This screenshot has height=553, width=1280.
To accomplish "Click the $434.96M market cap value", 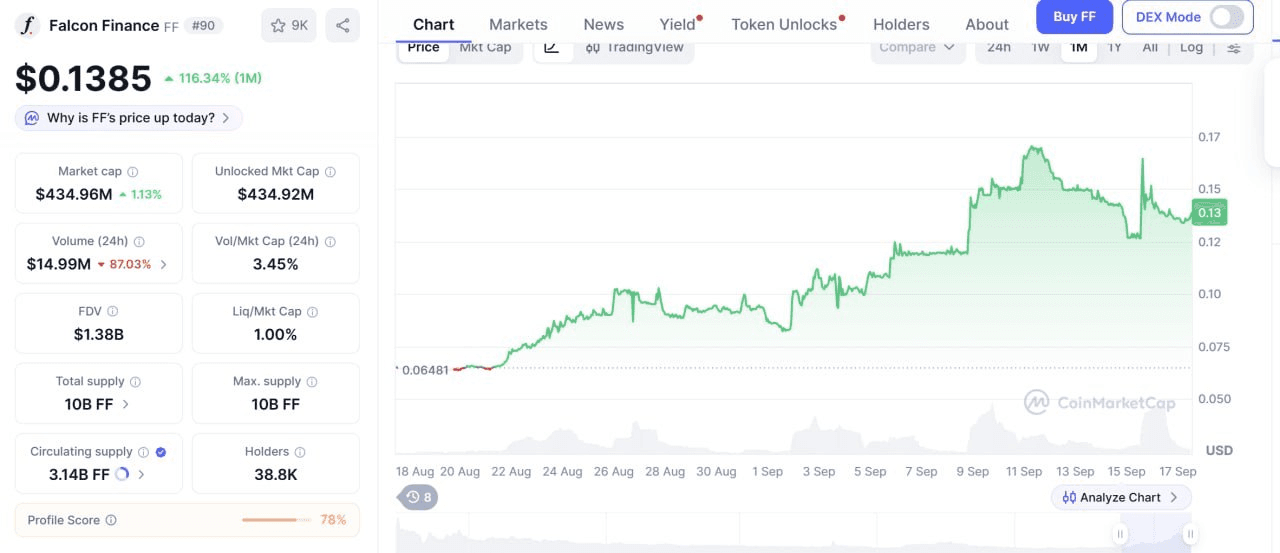I will click(x=74, y=194).
